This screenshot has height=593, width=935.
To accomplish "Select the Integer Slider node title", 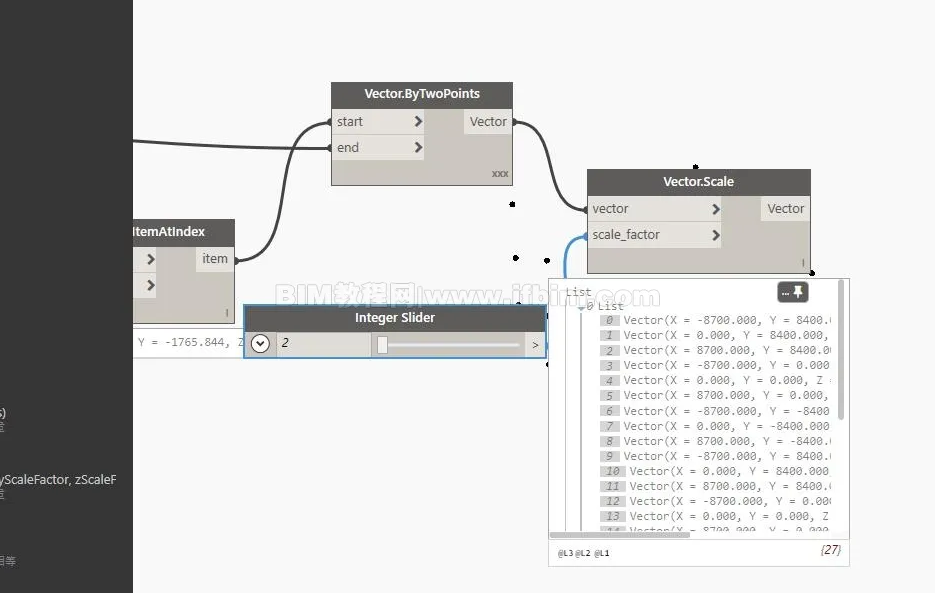I will coord(395,318).
